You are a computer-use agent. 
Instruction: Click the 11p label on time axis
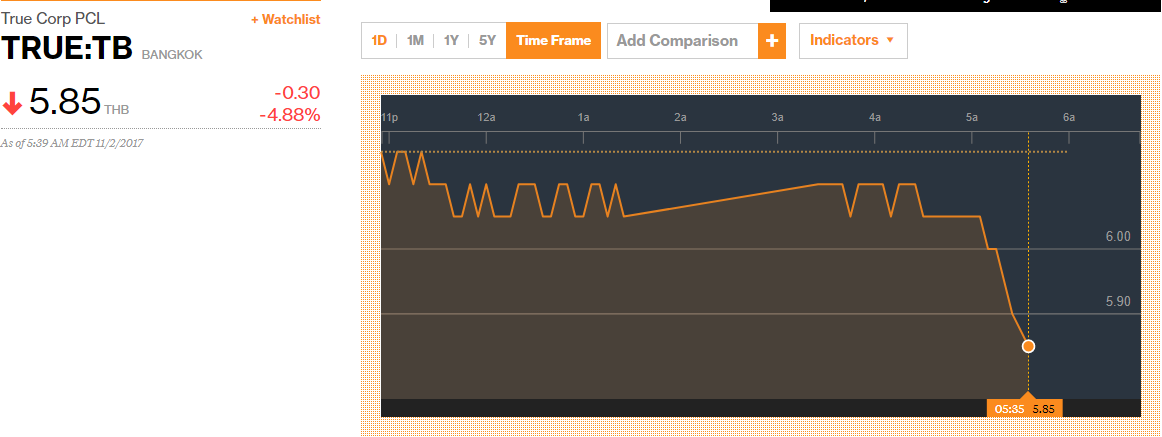click(x=390, y=117)
